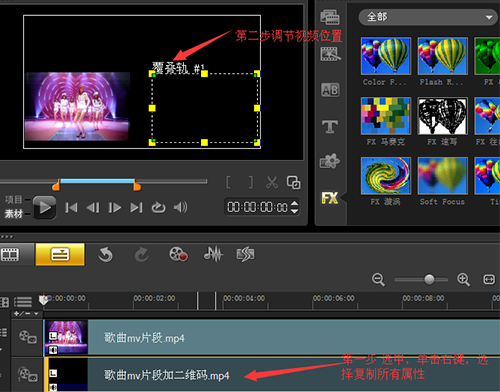Jump to the end of the clip

(x=136, y=208)
